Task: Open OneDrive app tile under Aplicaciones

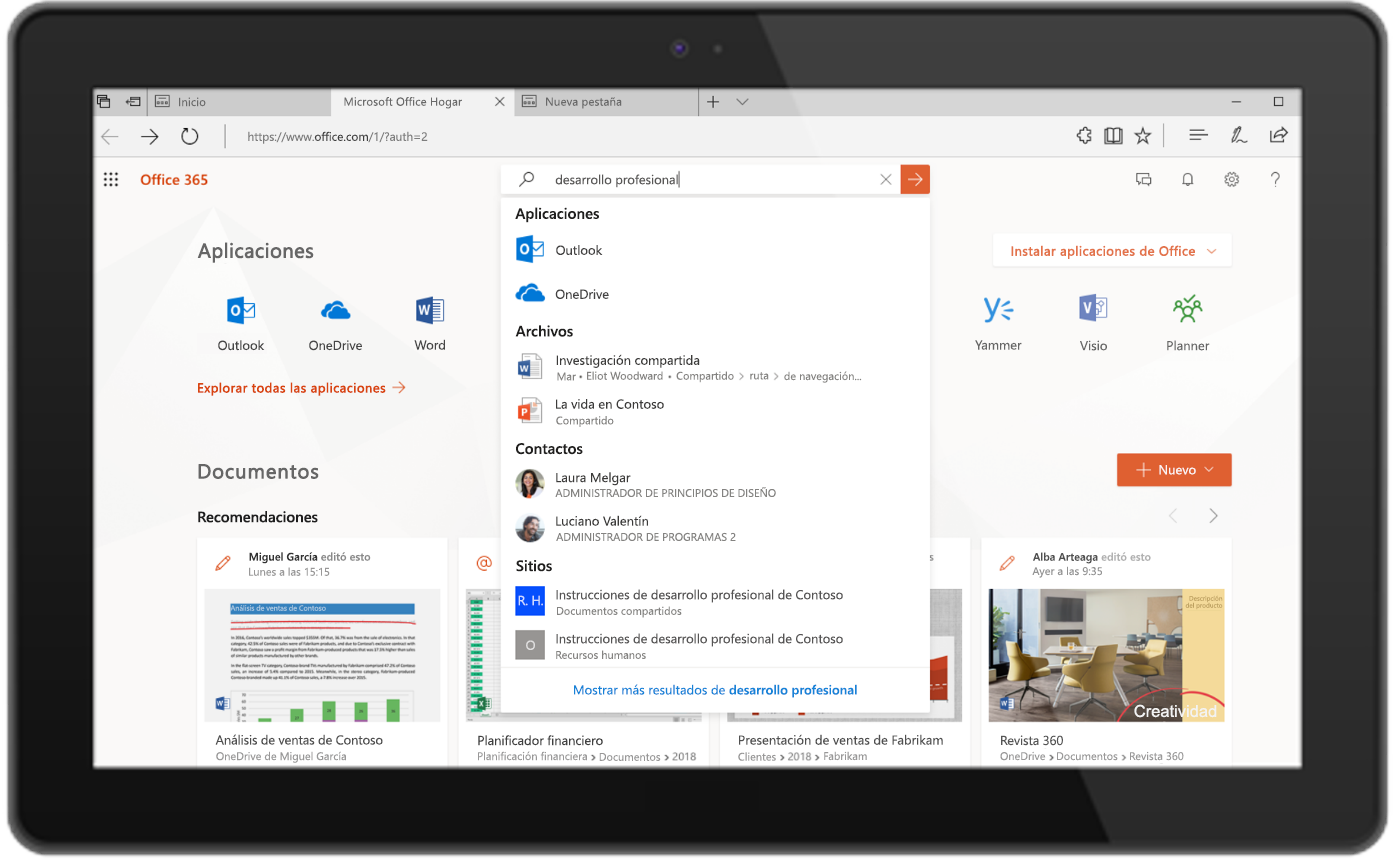Action: [x=335, y=323]
